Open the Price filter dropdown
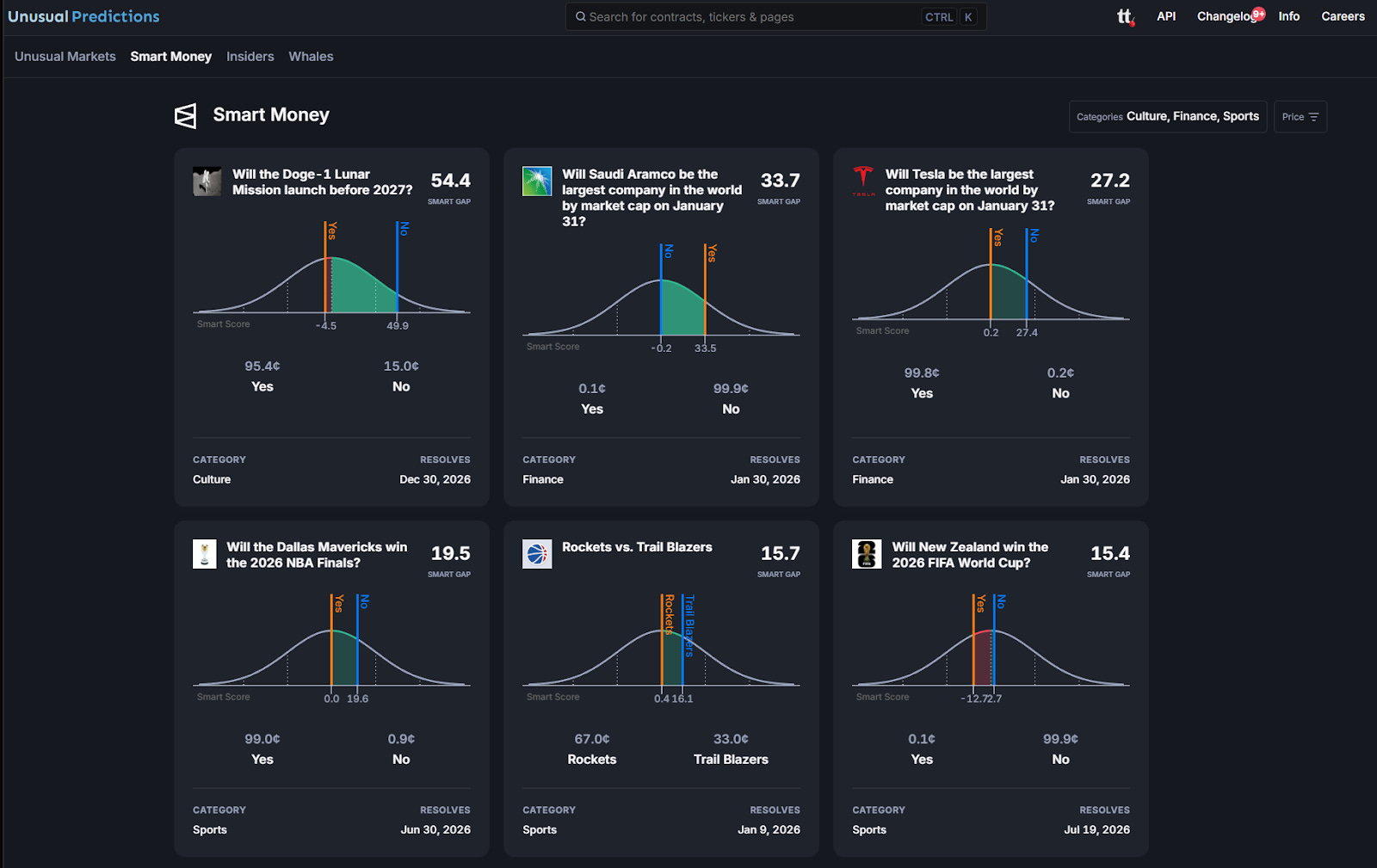Image resolution: width=1377 pixels, height=868 pixels. (x=1300, y=117)
